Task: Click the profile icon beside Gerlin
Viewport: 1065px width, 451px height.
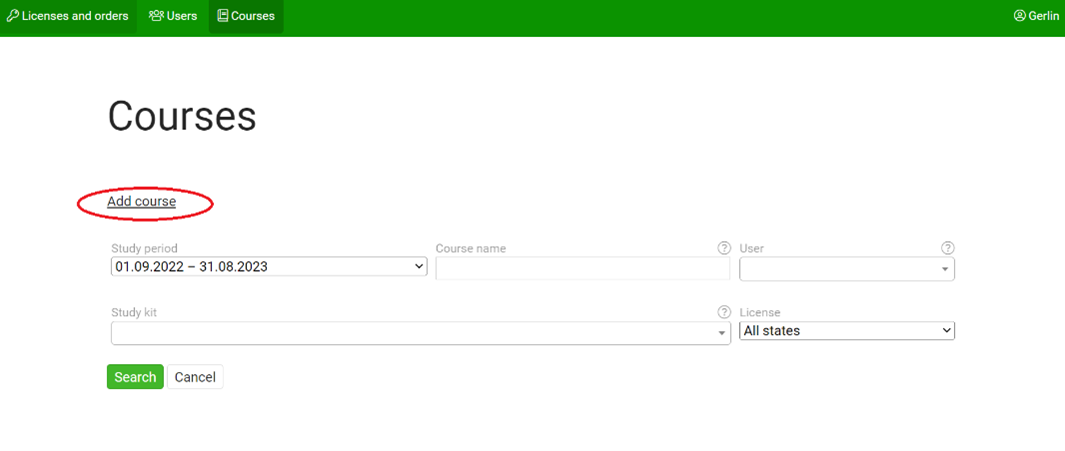Action: [1019, 16]
